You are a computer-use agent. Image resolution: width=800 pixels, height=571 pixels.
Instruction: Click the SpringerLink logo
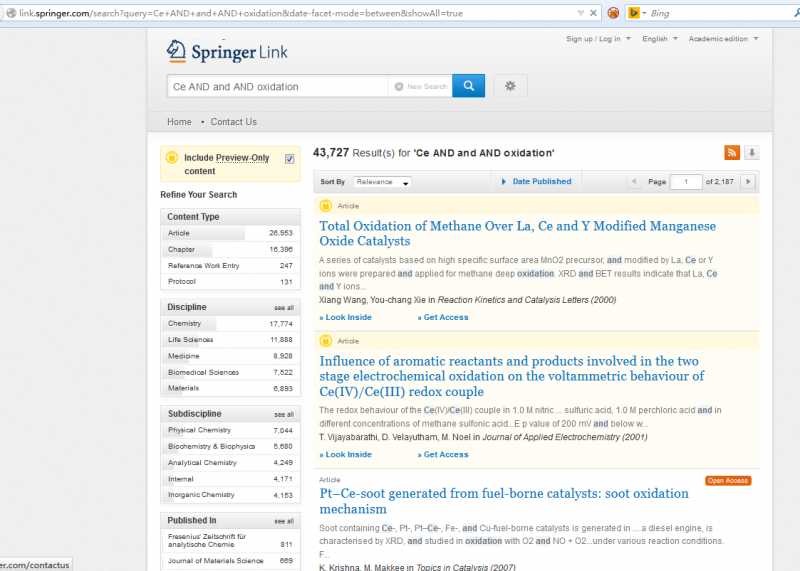[x=227, y=51]
